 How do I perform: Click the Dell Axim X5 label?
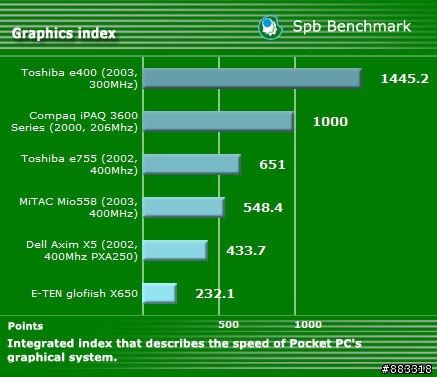click(x=82, y=250)
